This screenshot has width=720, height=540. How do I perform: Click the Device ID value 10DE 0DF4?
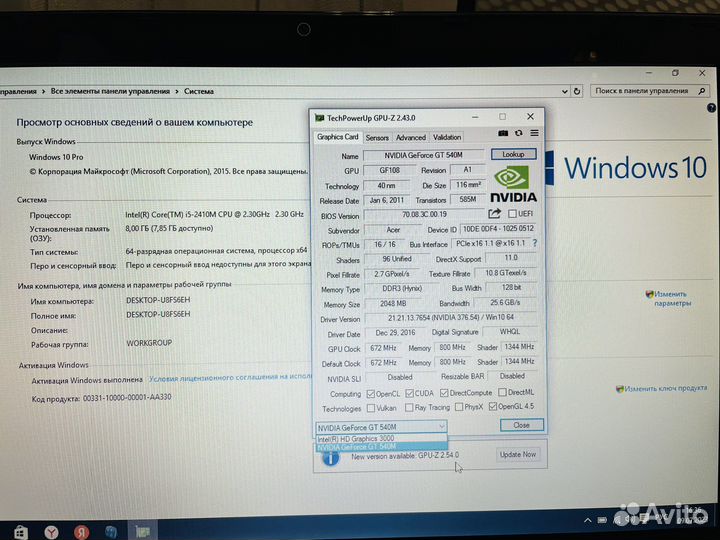498,229
